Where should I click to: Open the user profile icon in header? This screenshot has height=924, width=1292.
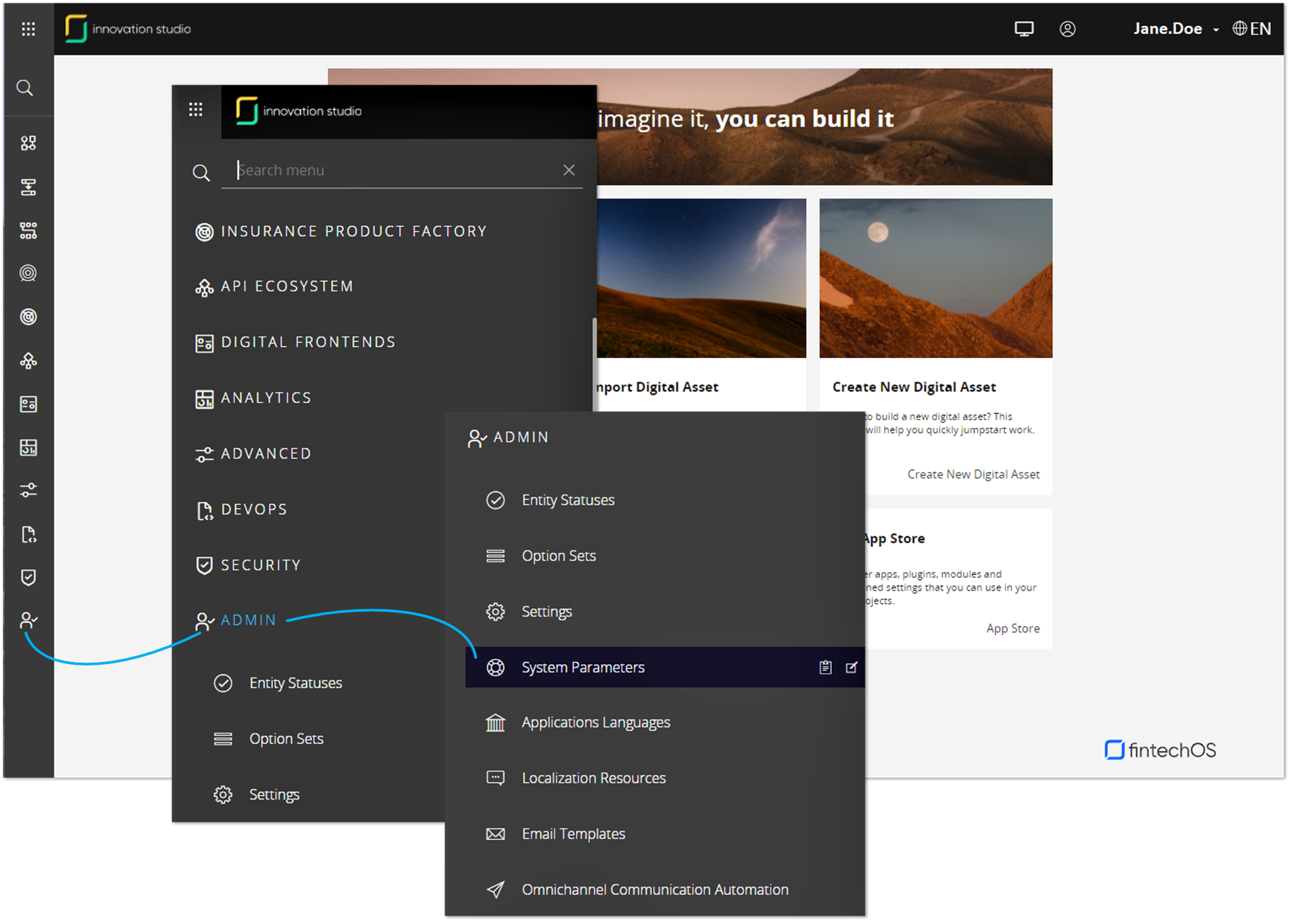pos(1067,29)
